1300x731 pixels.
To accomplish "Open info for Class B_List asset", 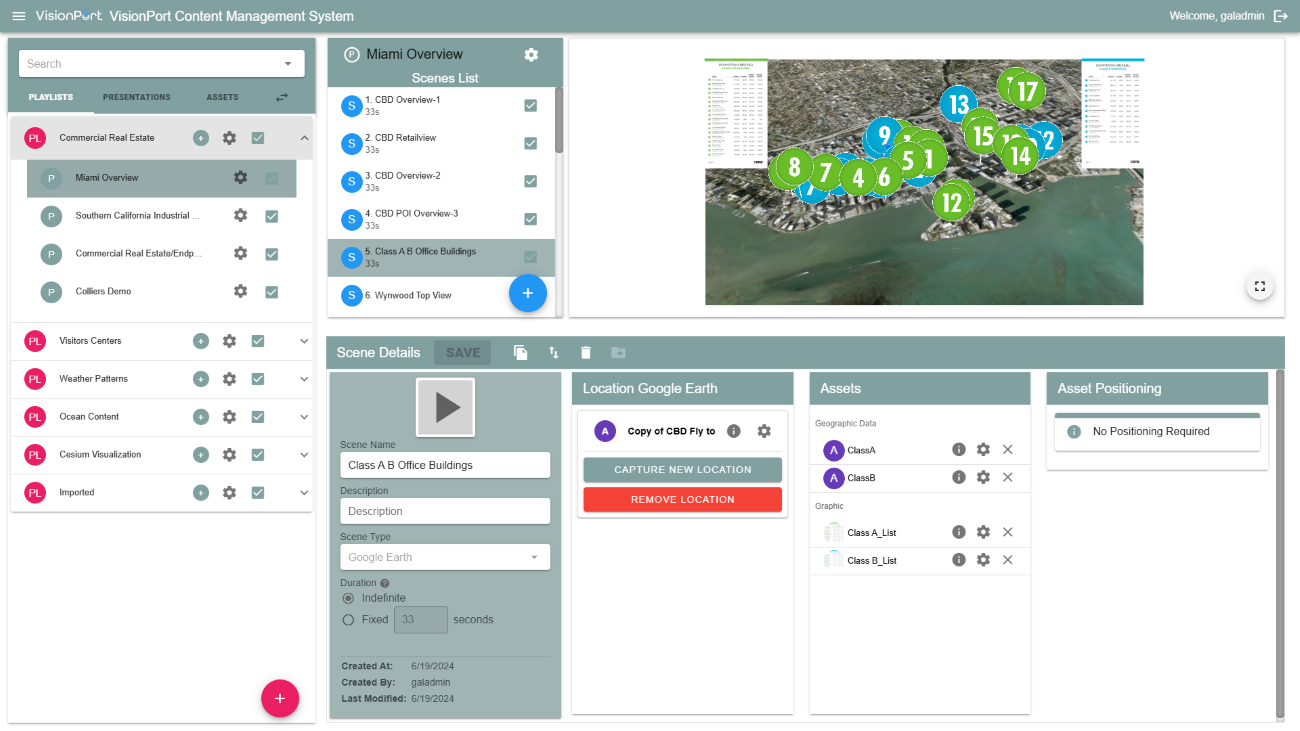I will pos(958,560).
